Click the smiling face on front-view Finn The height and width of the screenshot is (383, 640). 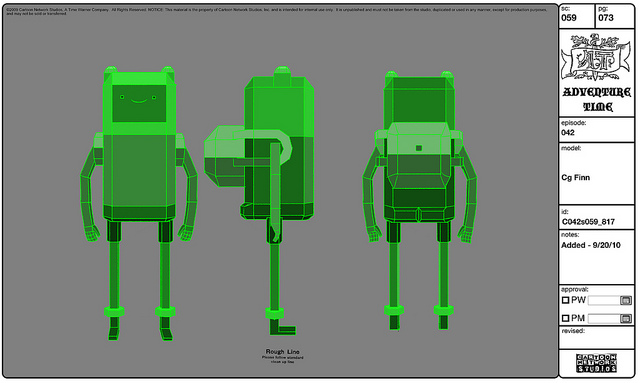point(139,99)
